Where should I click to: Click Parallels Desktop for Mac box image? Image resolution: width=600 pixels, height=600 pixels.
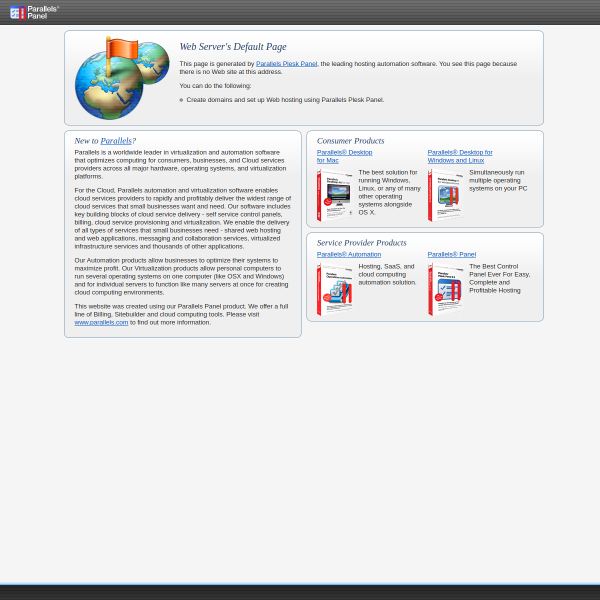334,195
